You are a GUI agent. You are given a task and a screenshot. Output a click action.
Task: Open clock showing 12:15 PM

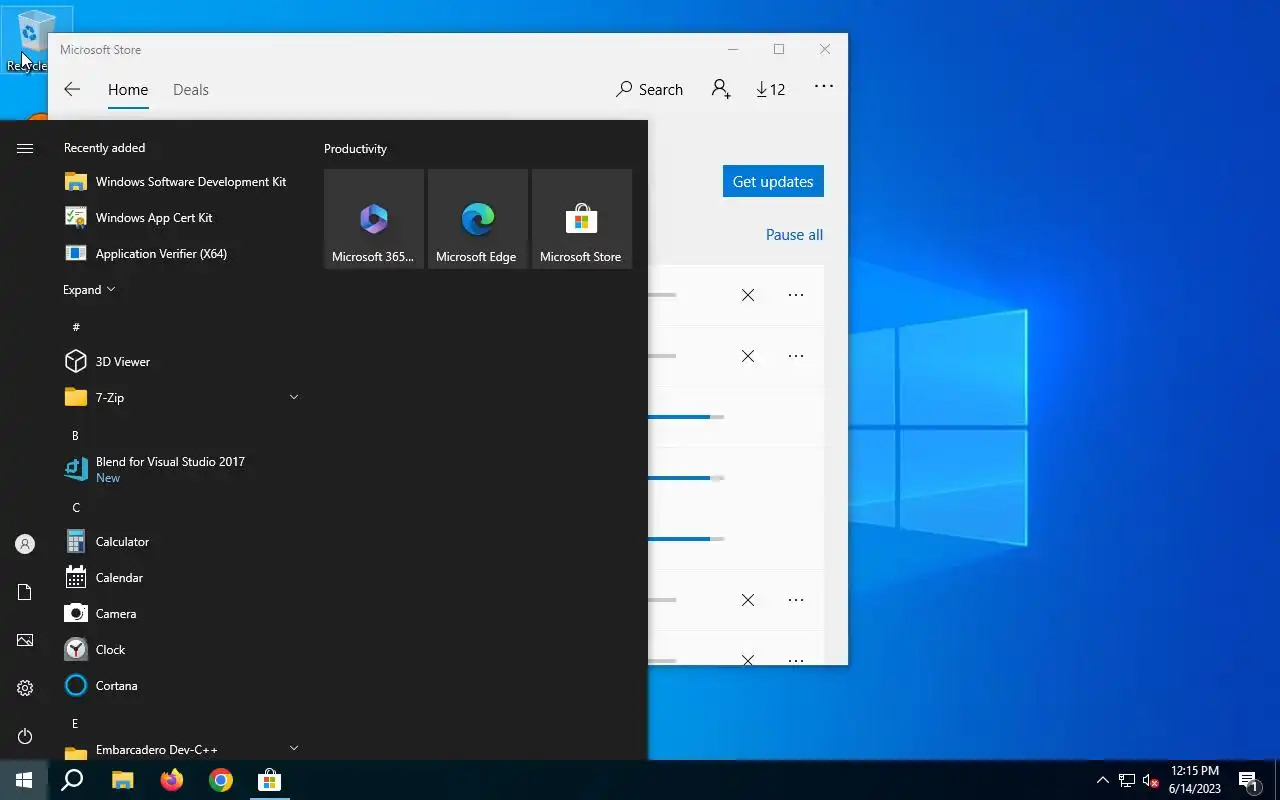pyautogui.click(x=1195, y=780)
